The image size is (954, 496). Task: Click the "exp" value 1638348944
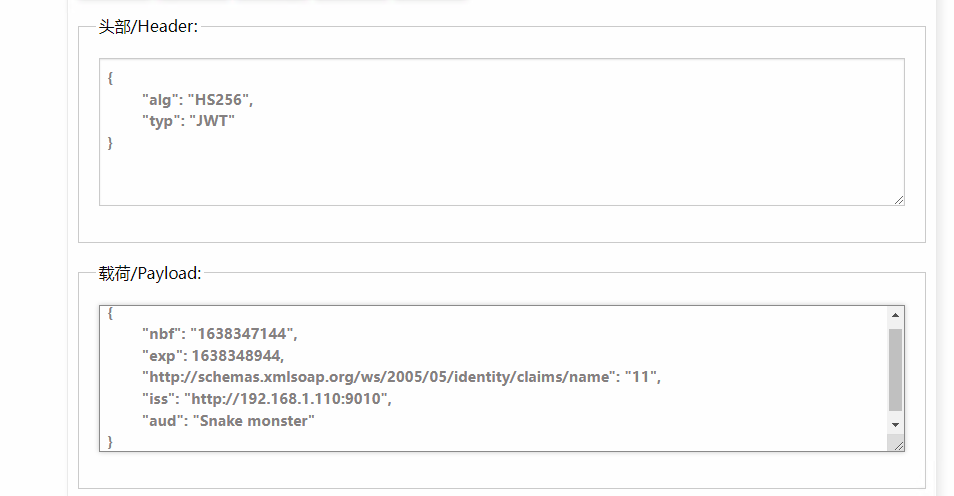click(x=236, y=355)
